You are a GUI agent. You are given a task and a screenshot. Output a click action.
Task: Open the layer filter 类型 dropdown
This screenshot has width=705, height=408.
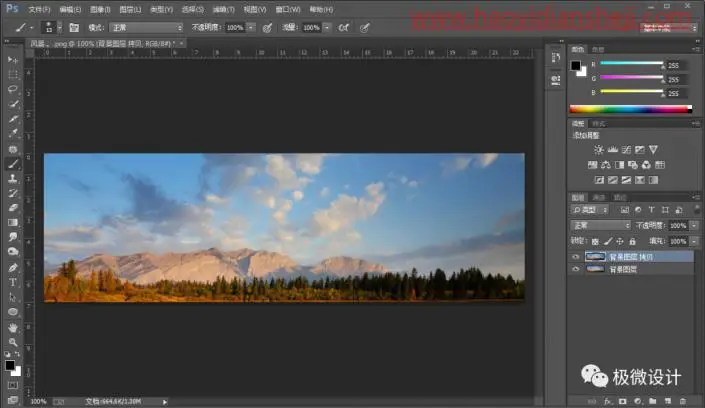tap(590, 210)
